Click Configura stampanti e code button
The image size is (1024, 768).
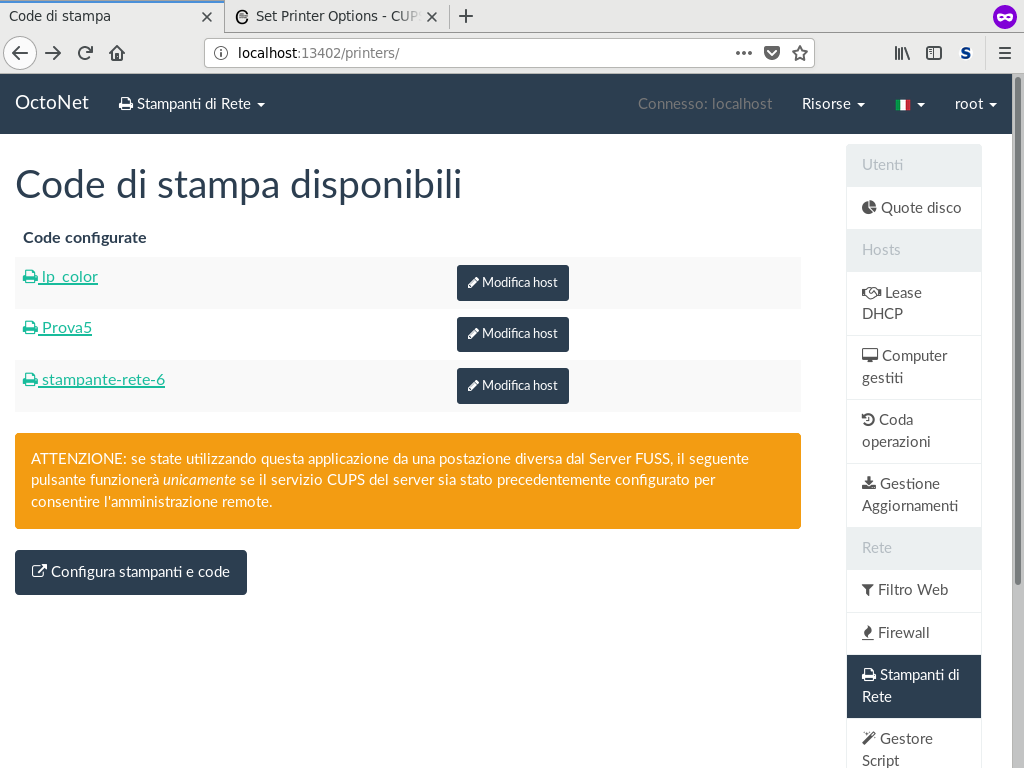point(131,572)
